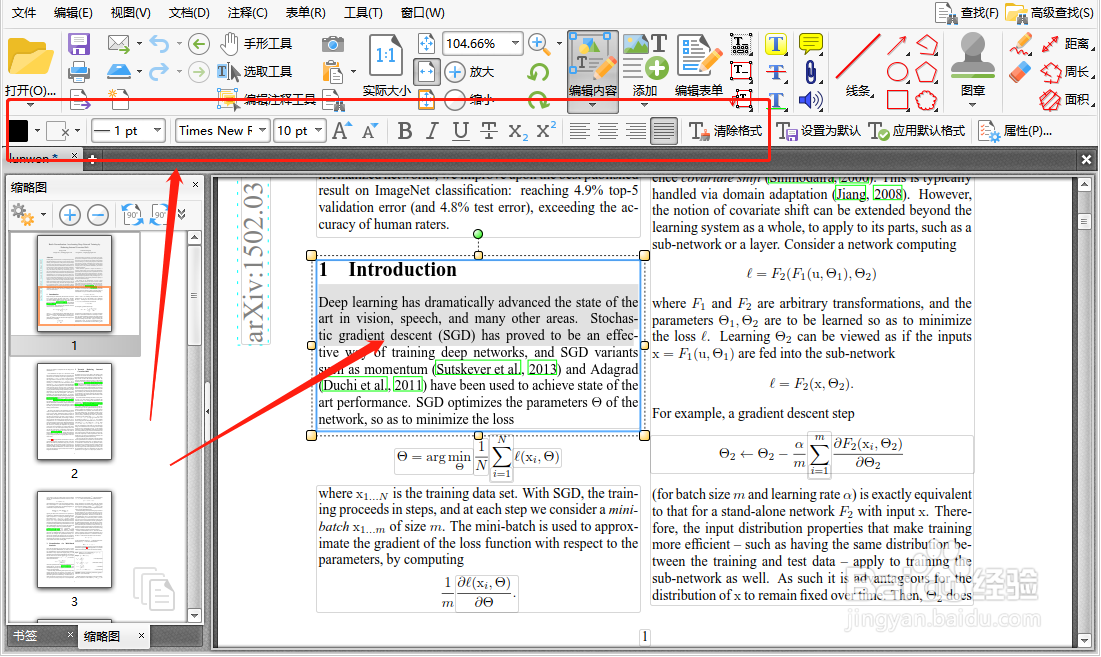Click the Sound speaker annotation tool
1101x657 pixels.
pyautogui.click(x=810, y=100)
